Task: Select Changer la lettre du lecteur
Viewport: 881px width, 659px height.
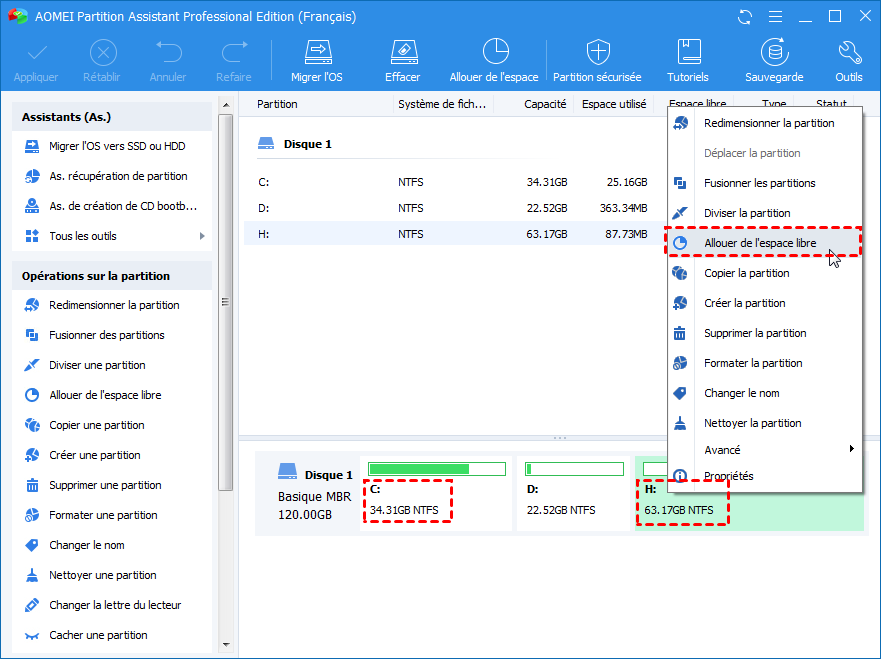Action: coord(112,605)
